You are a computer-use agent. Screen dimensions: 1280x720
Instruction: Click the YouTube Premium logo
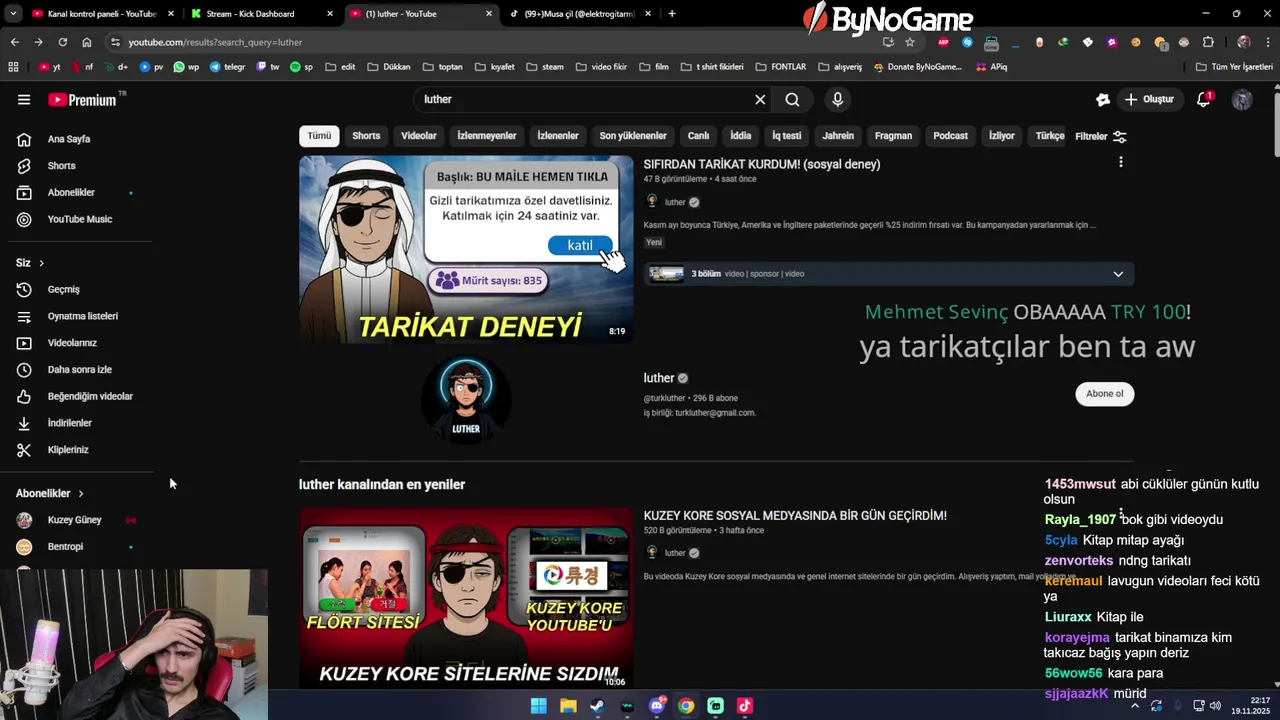[82, 100]
